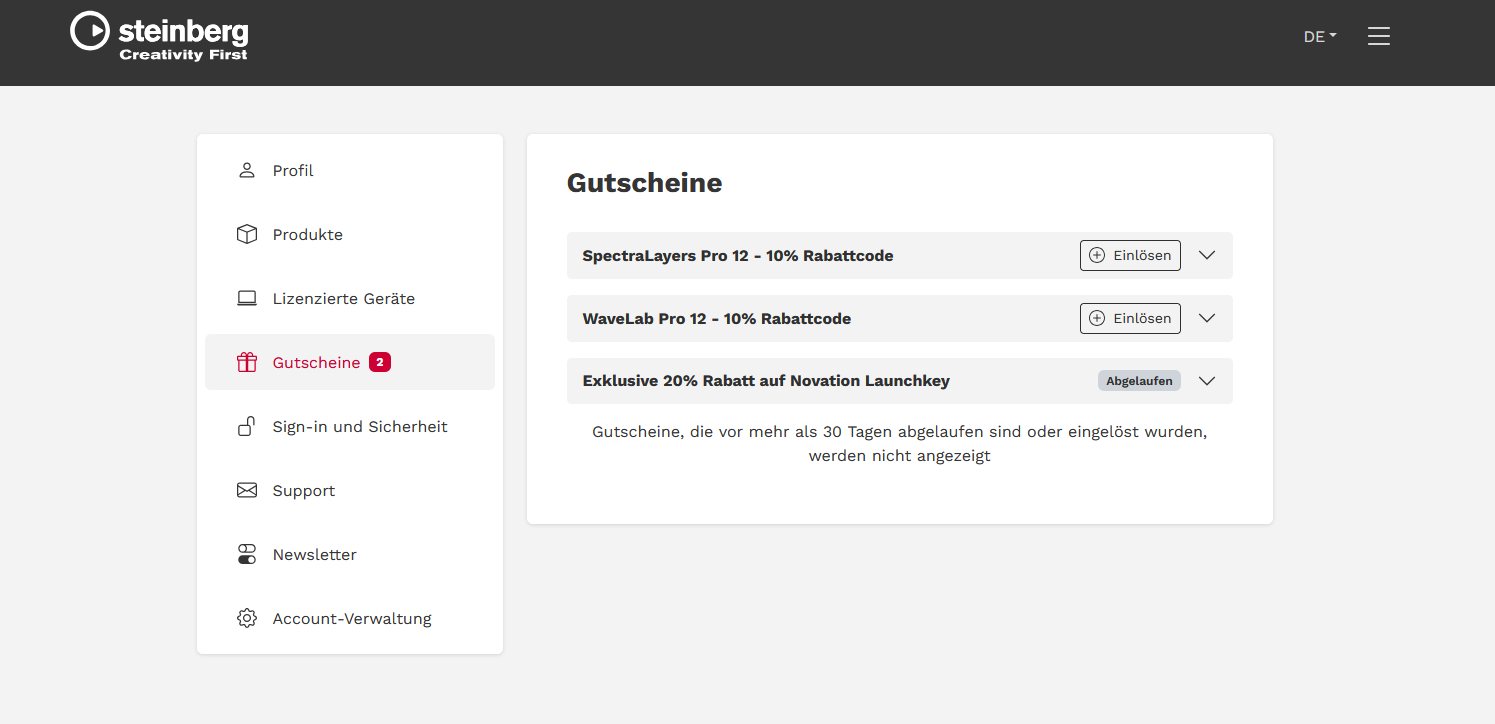Open Newsletter settings in the sidebar
The width and height of the screenshot is (1495, 724).
350,554
